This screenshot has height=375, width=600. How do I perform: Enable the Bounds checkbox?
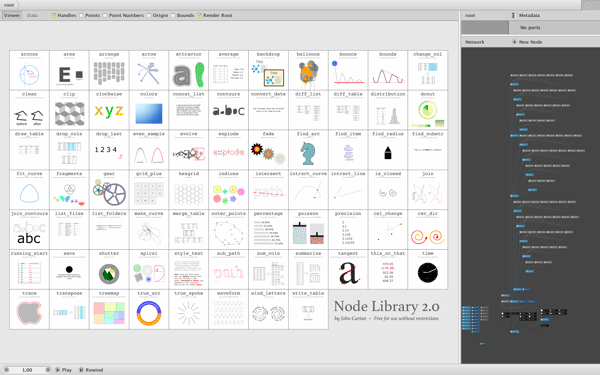tap(173, 15)
